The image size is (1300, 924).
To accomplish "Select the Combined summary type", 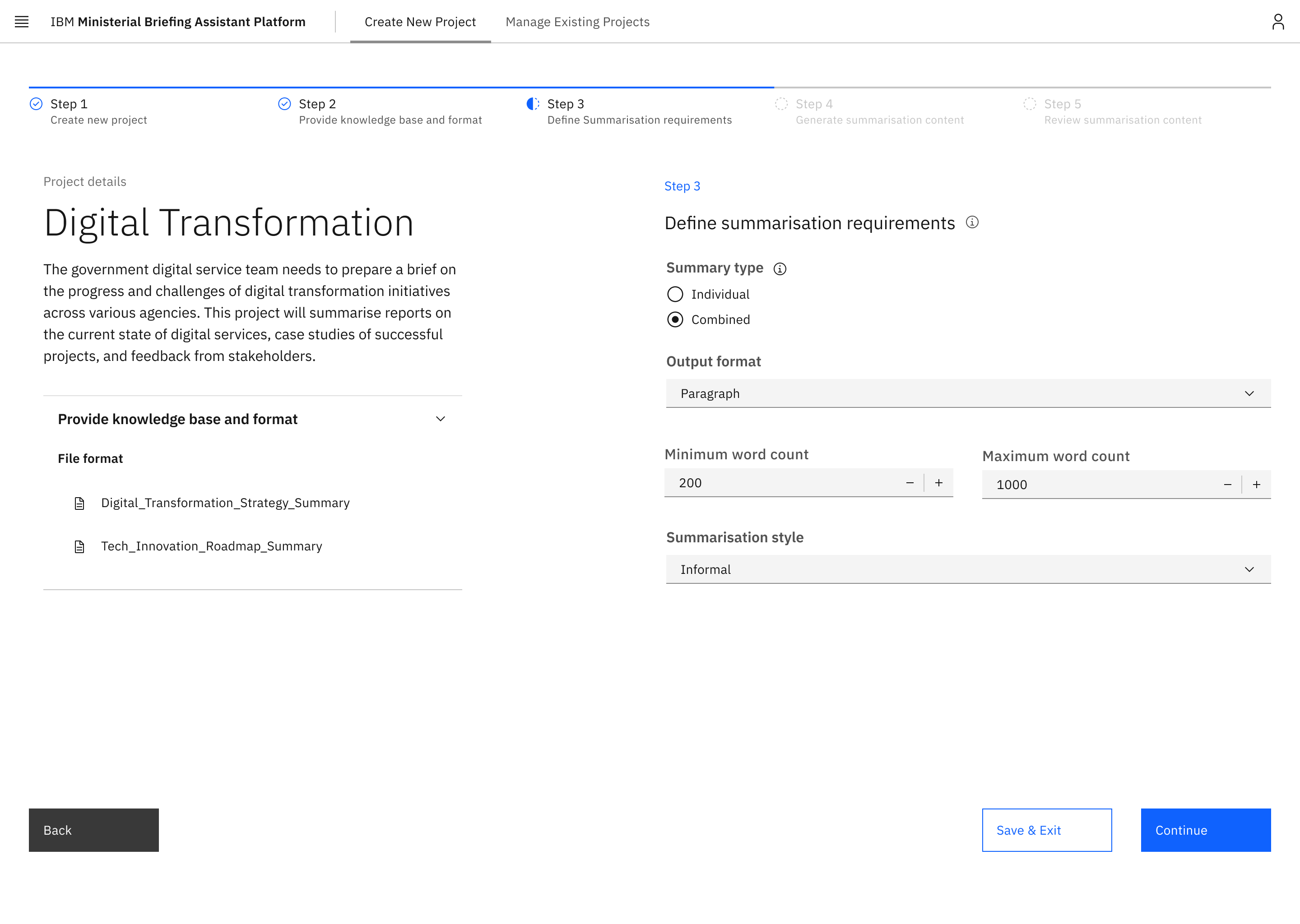I will pos(675,320).
